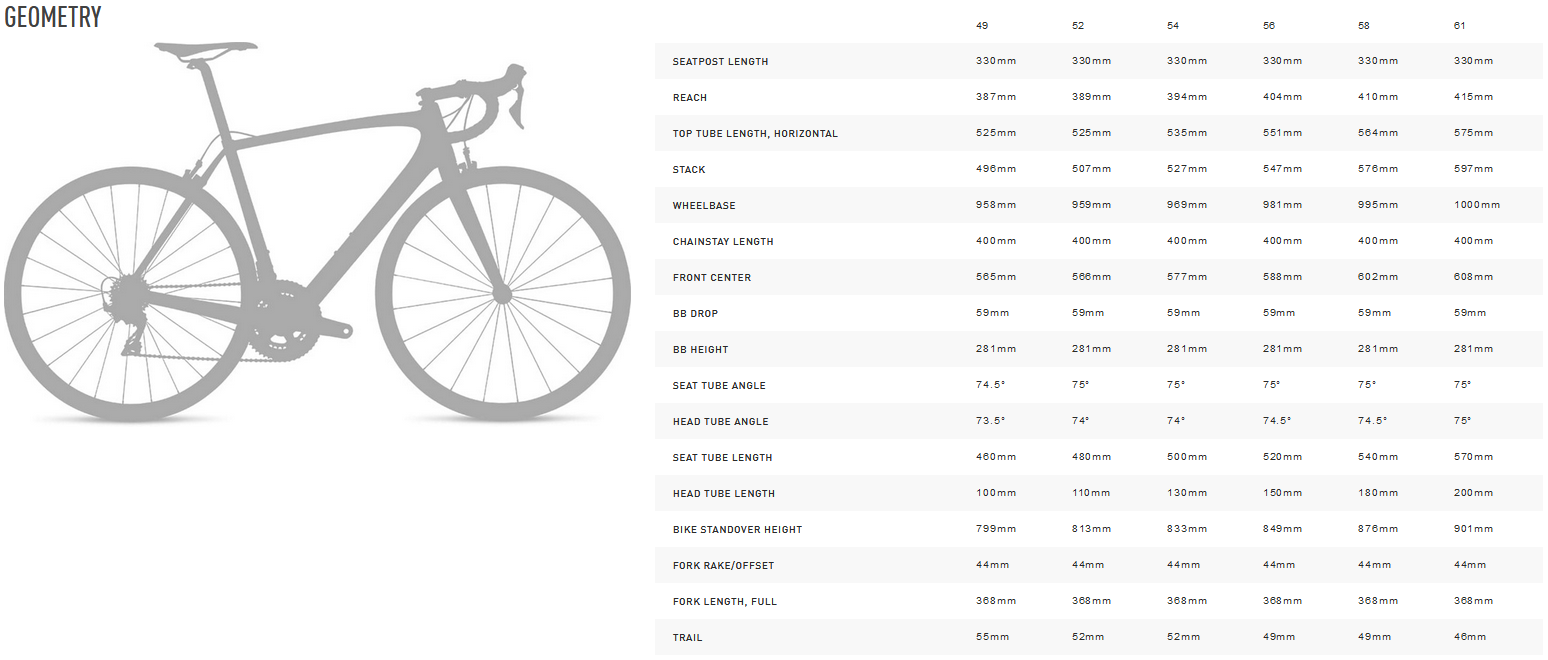
Task: Click the WHEELBASE row label
Action: coord(704,206)
